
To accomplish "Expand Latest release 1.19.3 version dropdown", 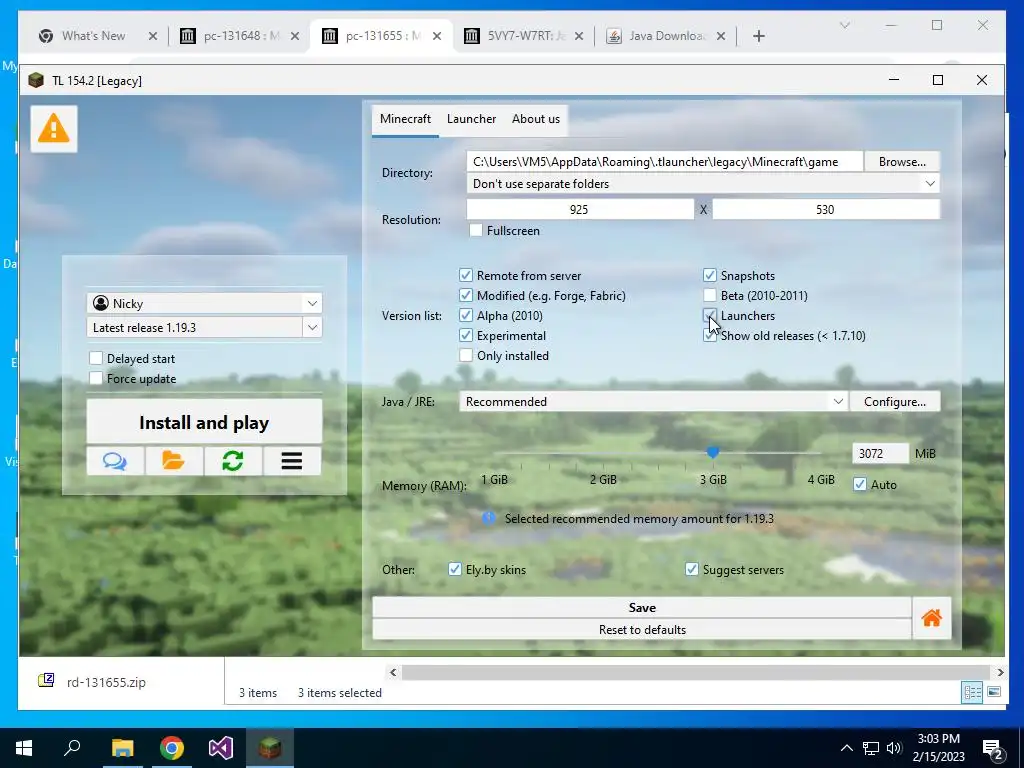I will (312, 327).
